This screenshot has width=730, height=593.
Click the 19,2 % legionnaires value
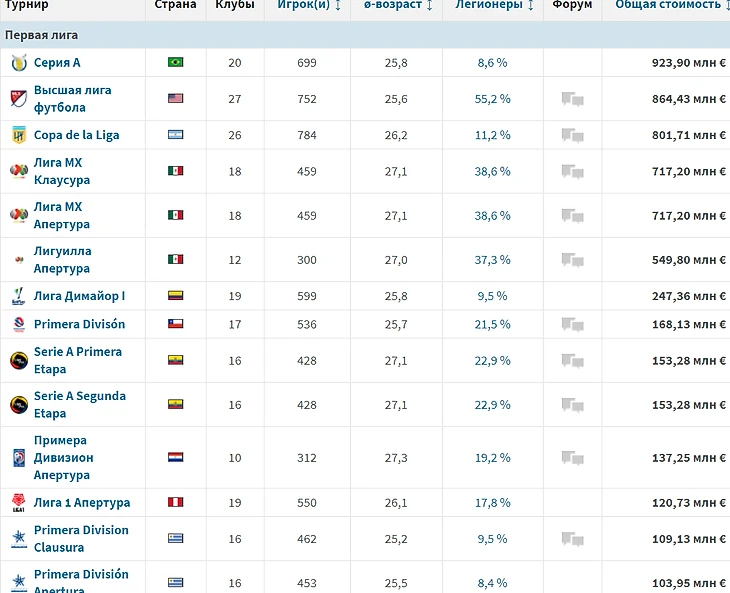coord(493,458)
